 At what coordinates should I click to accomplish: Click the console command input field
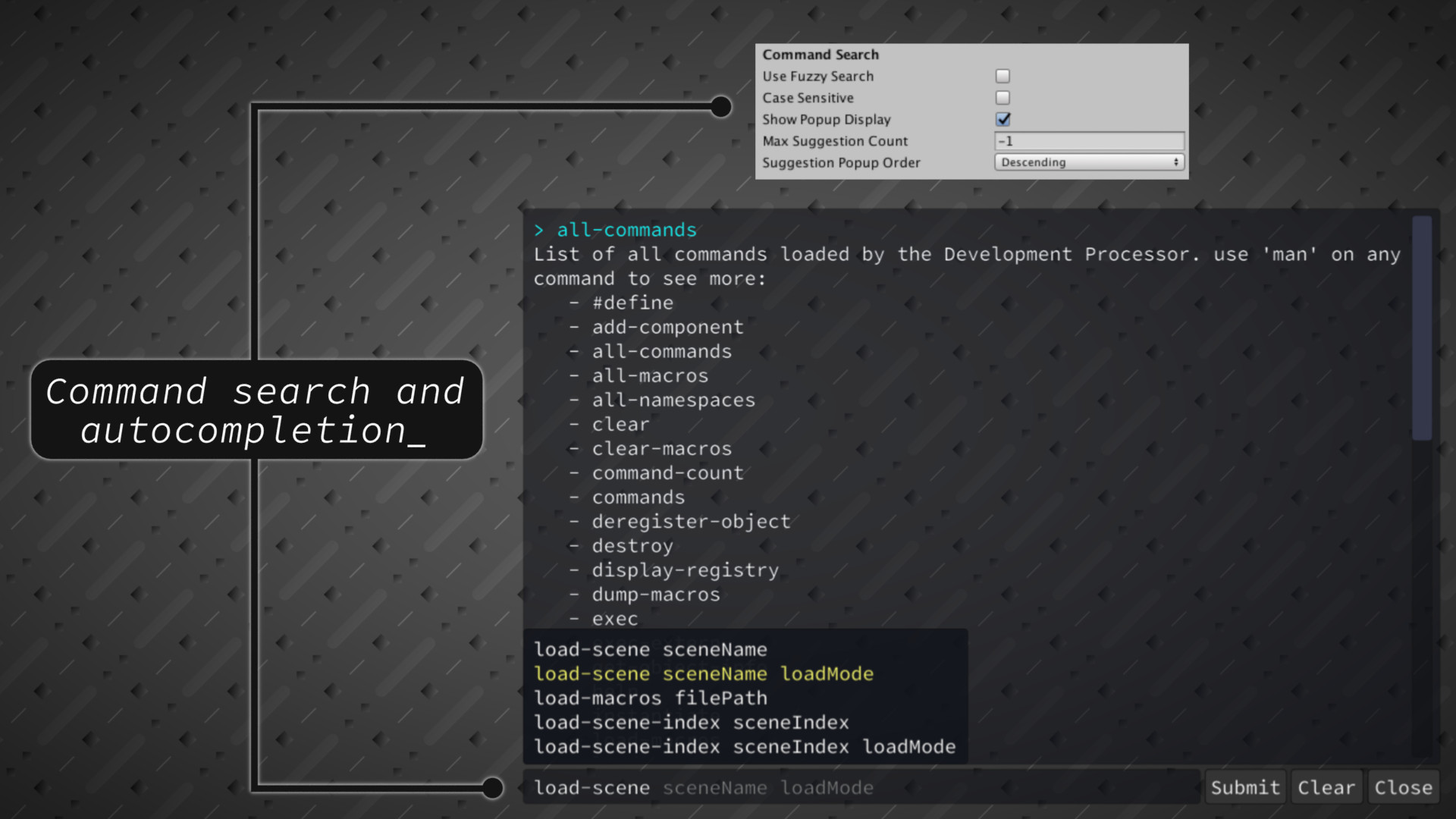(x=861, y=788)
